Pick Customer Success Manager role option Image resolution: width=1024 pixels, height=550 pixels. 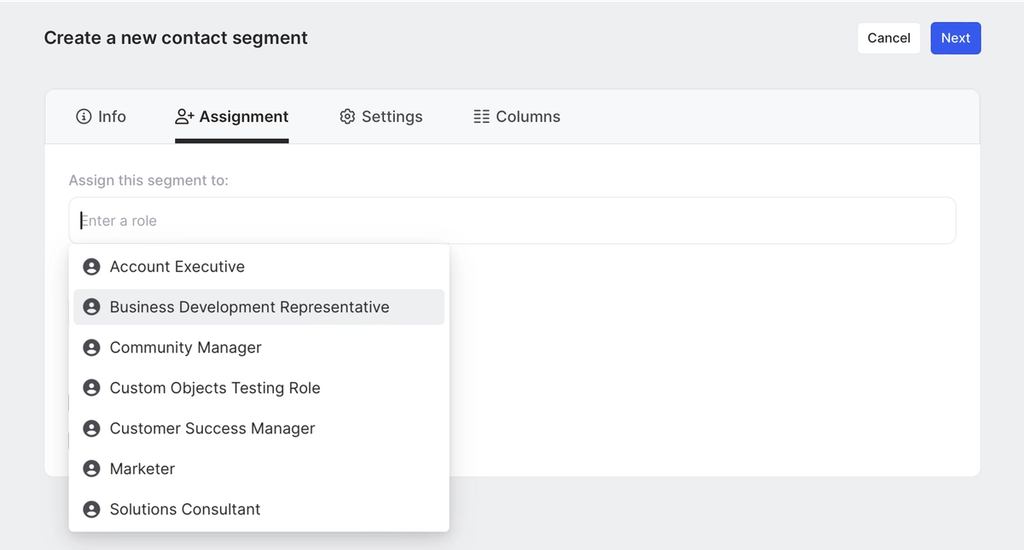212,428
